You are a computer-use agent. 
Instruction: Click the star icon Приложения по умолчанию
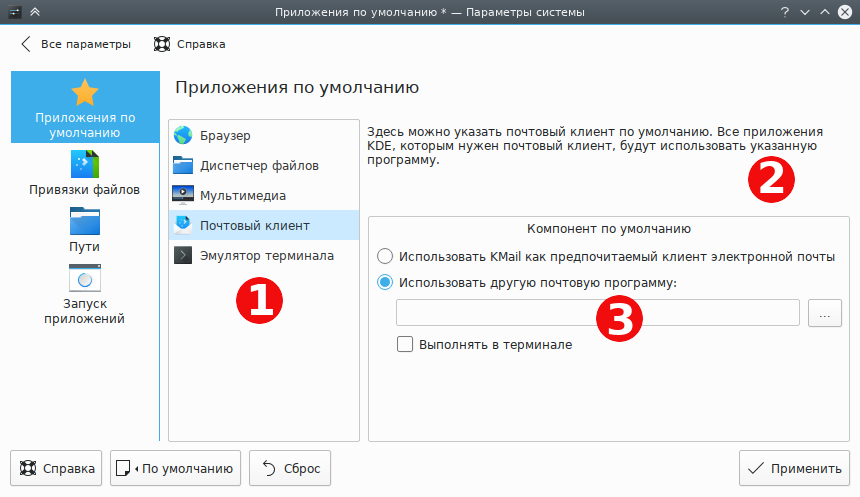(x=84, y=93)
